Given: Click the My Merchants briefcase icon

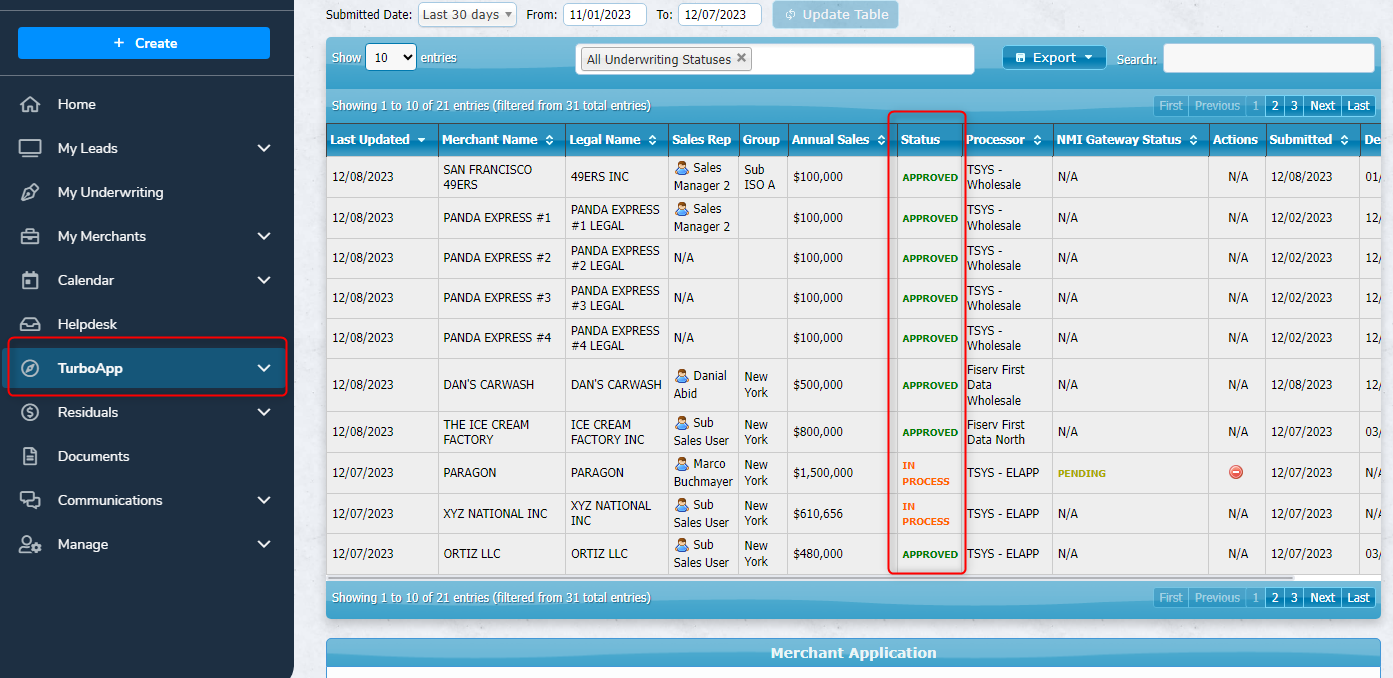Looking at the screenshot, I should tap(30, 236).
